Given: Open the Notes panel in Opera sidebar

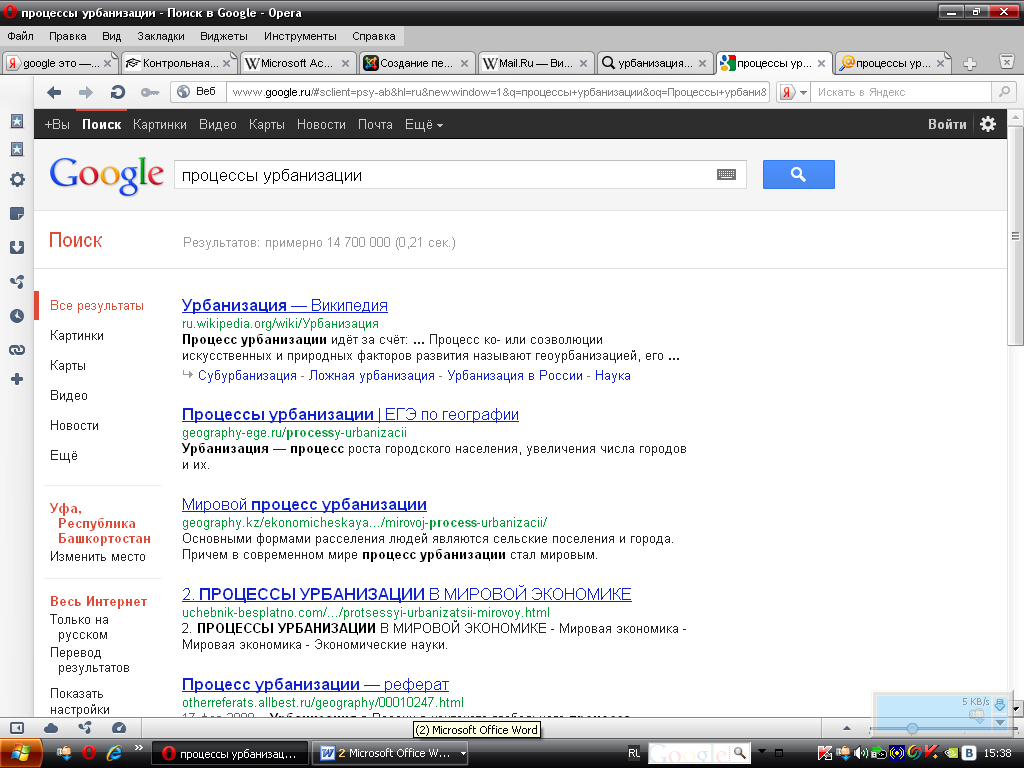Looking at the screenshot, I should pyautogui.click(x=17, y=214).
